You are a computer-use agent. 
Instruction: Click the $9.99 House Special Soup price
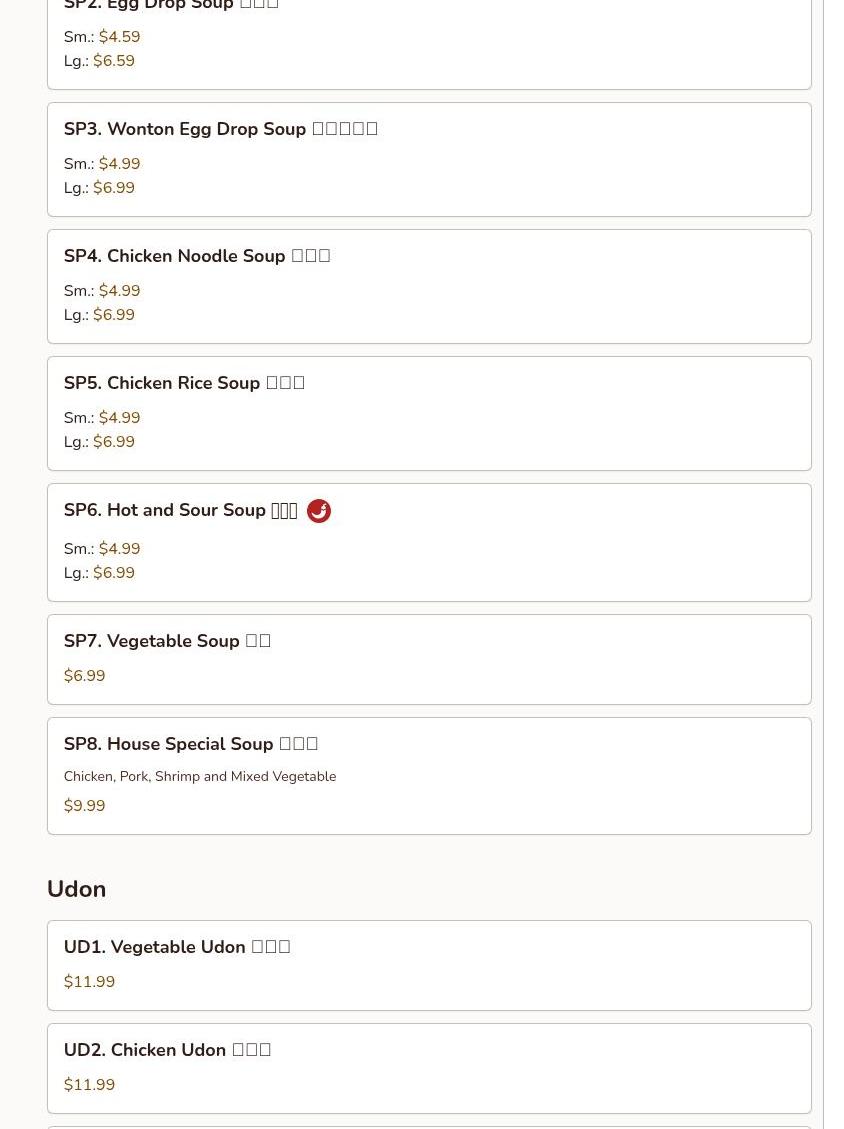(84, 806)
